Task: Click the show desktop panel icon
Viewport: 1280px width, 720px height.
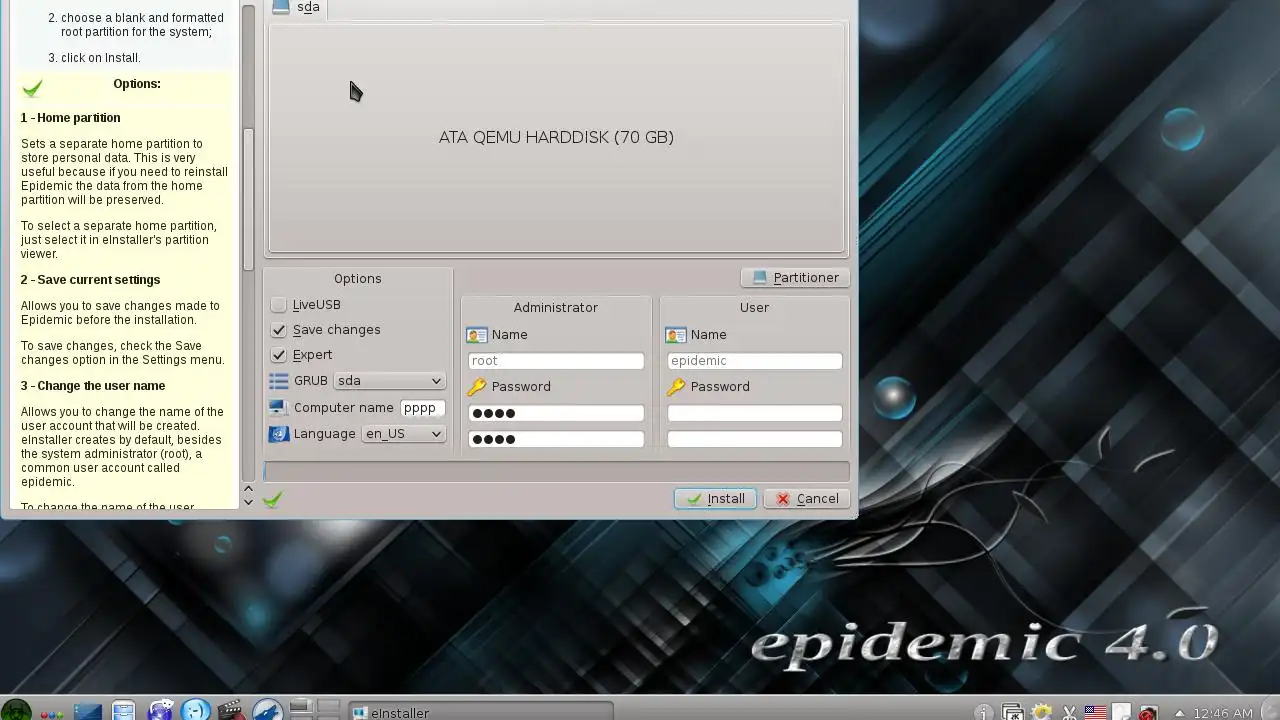Action: (x=87, y=712)
